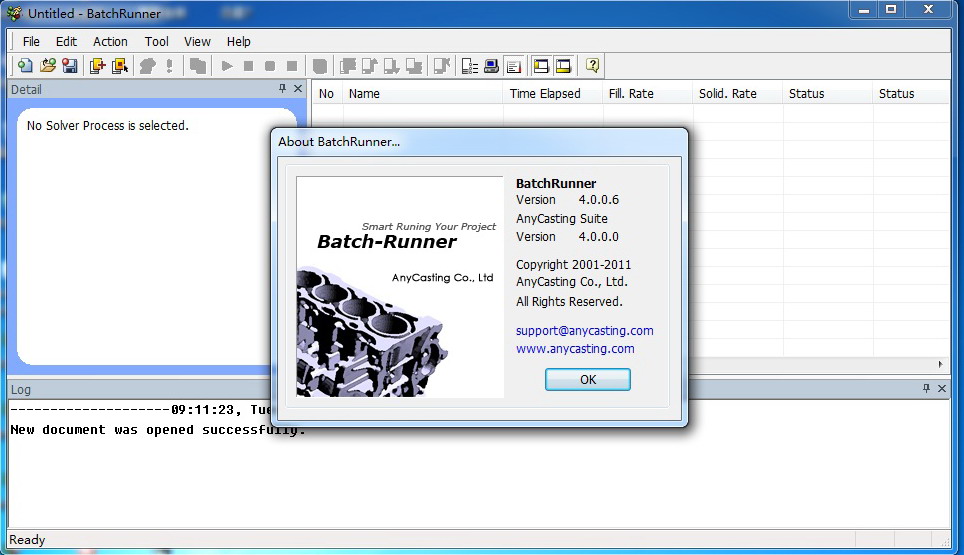Click the add project icon with red plus

click(98, 66)
